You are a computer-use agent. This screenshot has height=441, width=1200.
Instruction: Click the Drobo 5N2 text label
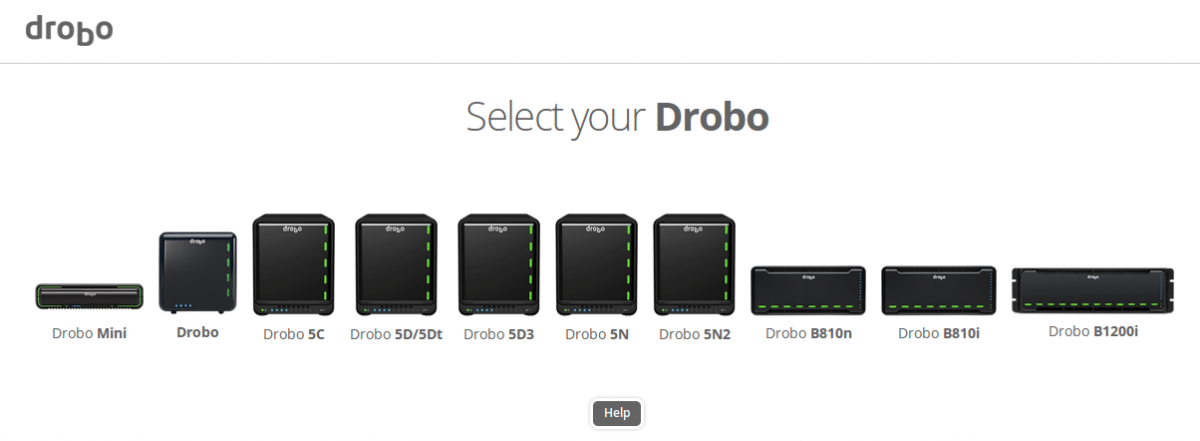point(695,334)
